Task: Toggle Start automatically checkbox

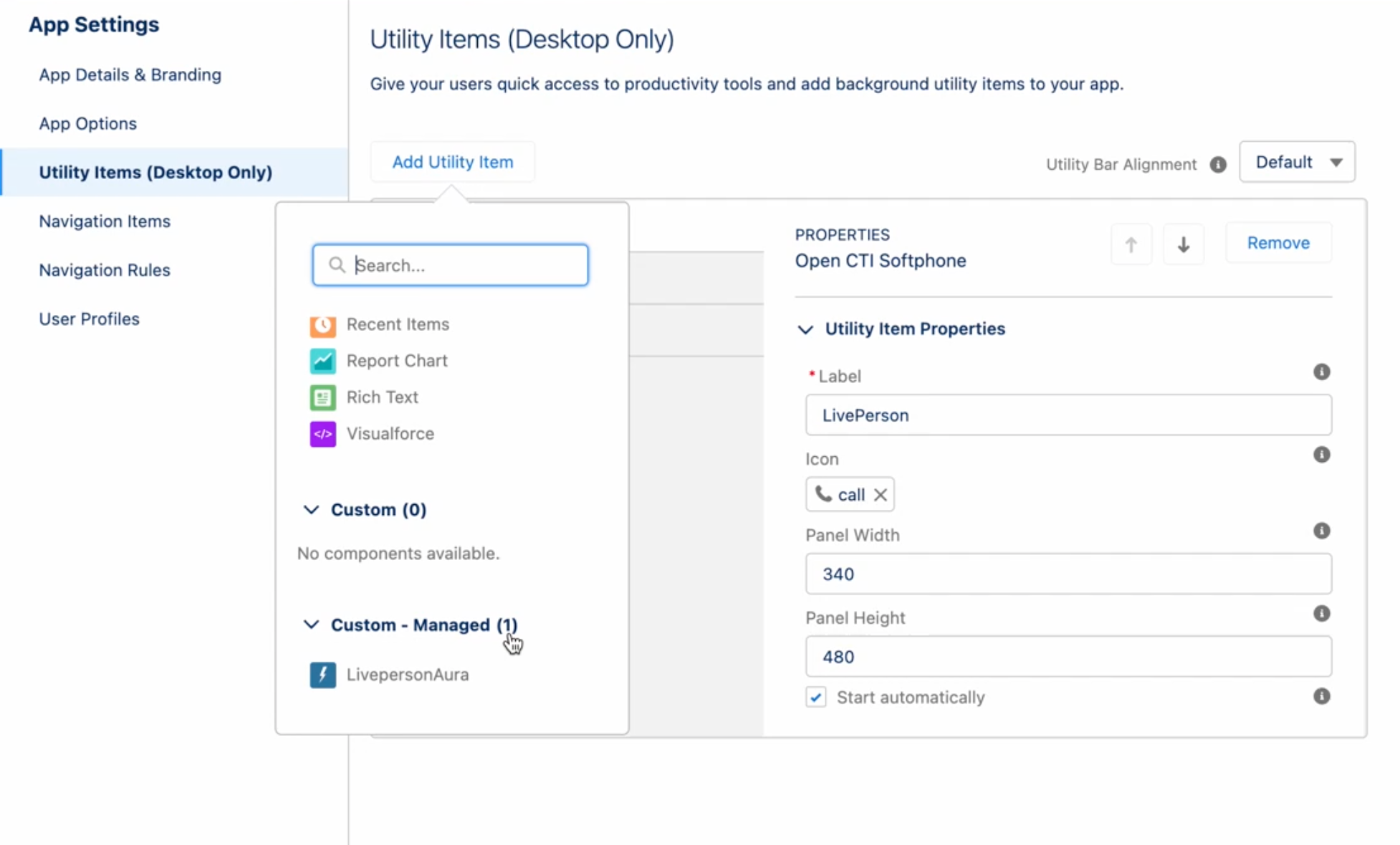Action: 815,697
